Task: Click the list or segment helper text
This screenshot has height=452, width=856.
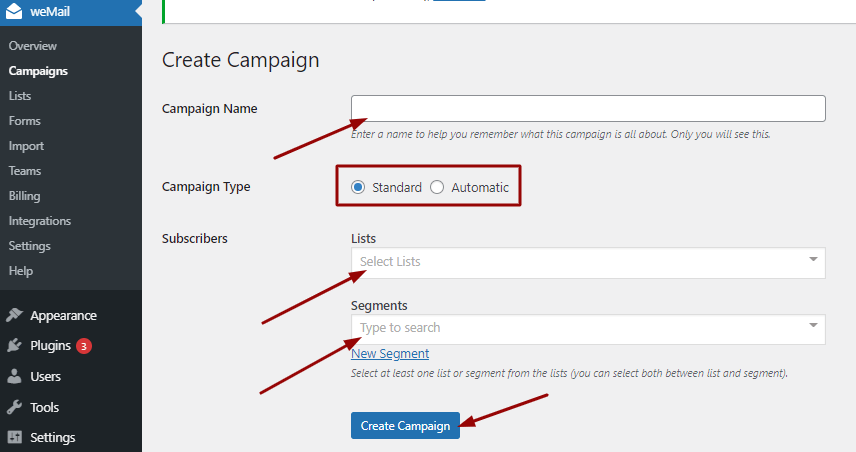Action: click(569, 373)
